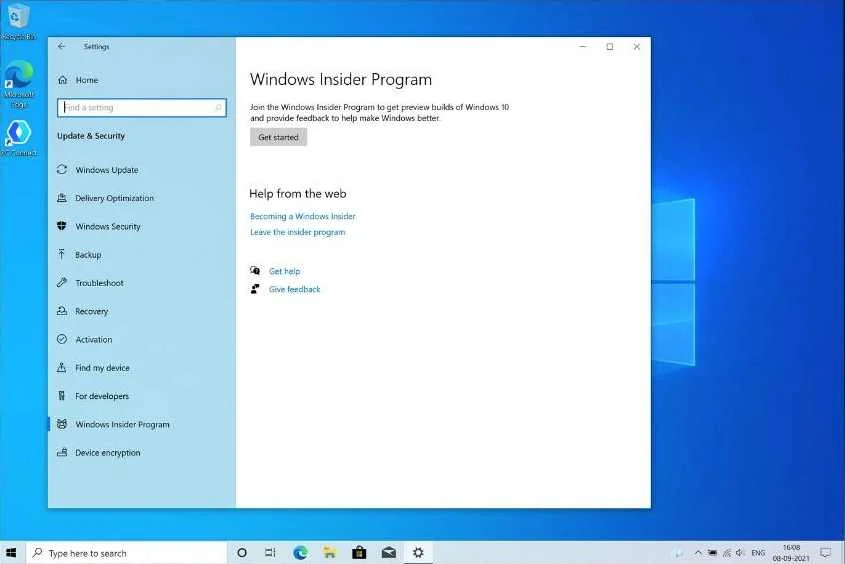The height and width of the screenshot is (564, 845).
Task: Click the Get started button
Action: [x=278, y=137]
